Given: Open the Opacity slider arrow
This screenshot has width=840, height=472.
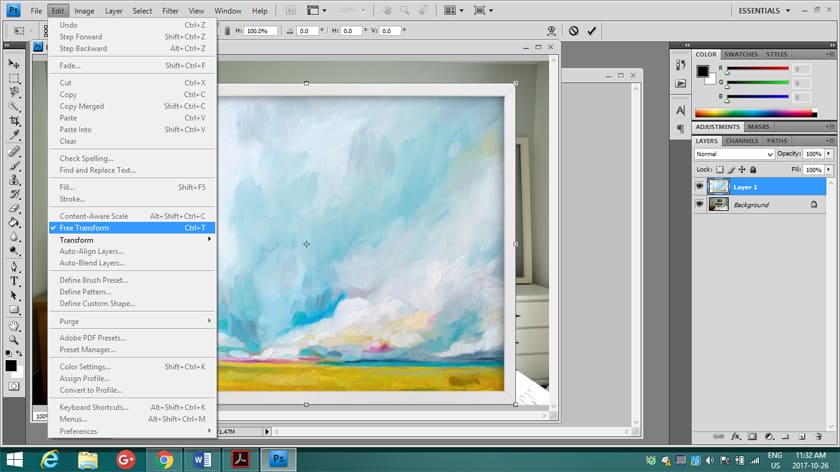Looking at the screenshot, I should click(828, 154).
